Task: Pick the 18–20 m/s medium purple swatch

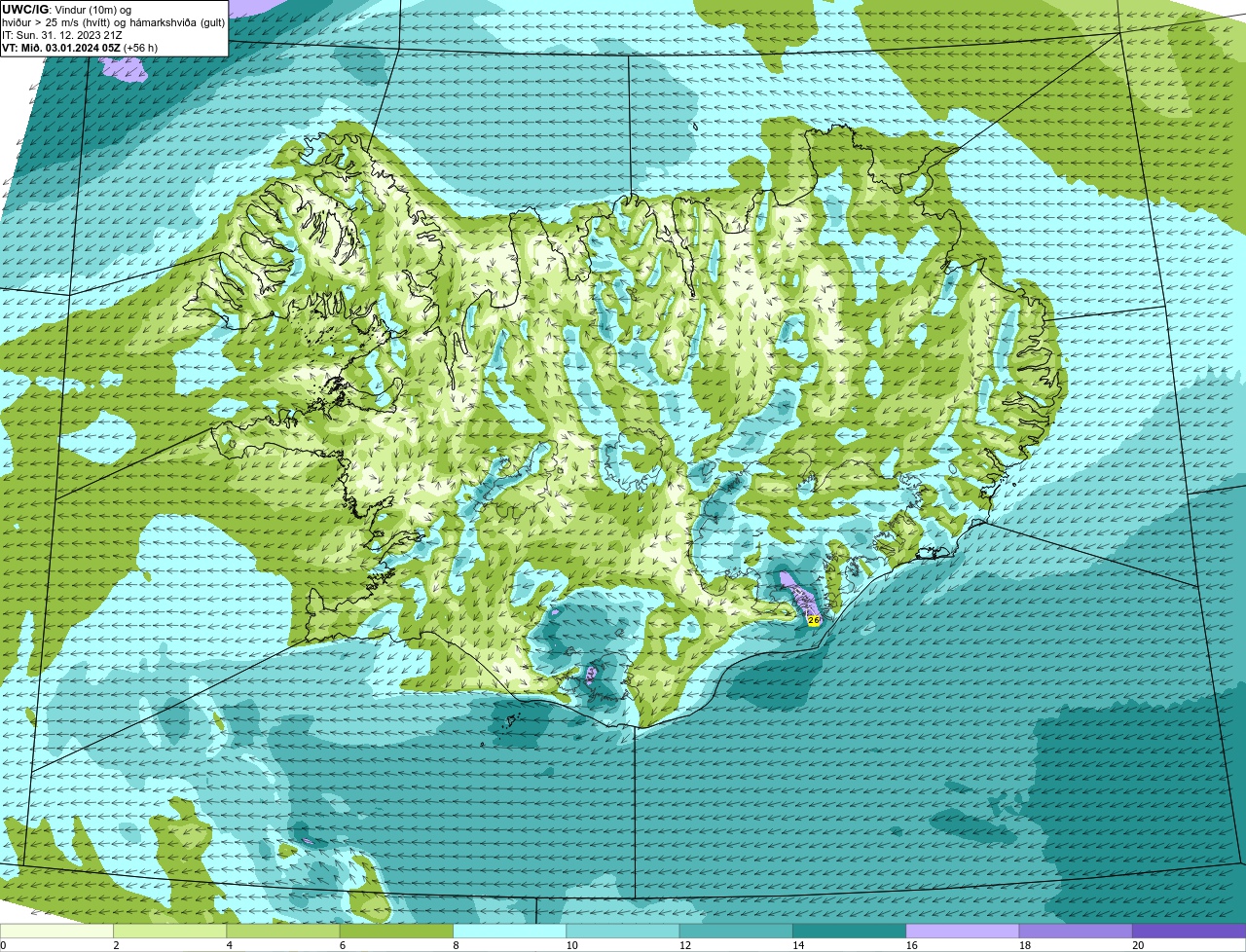Action: (x=1076, y=931)
